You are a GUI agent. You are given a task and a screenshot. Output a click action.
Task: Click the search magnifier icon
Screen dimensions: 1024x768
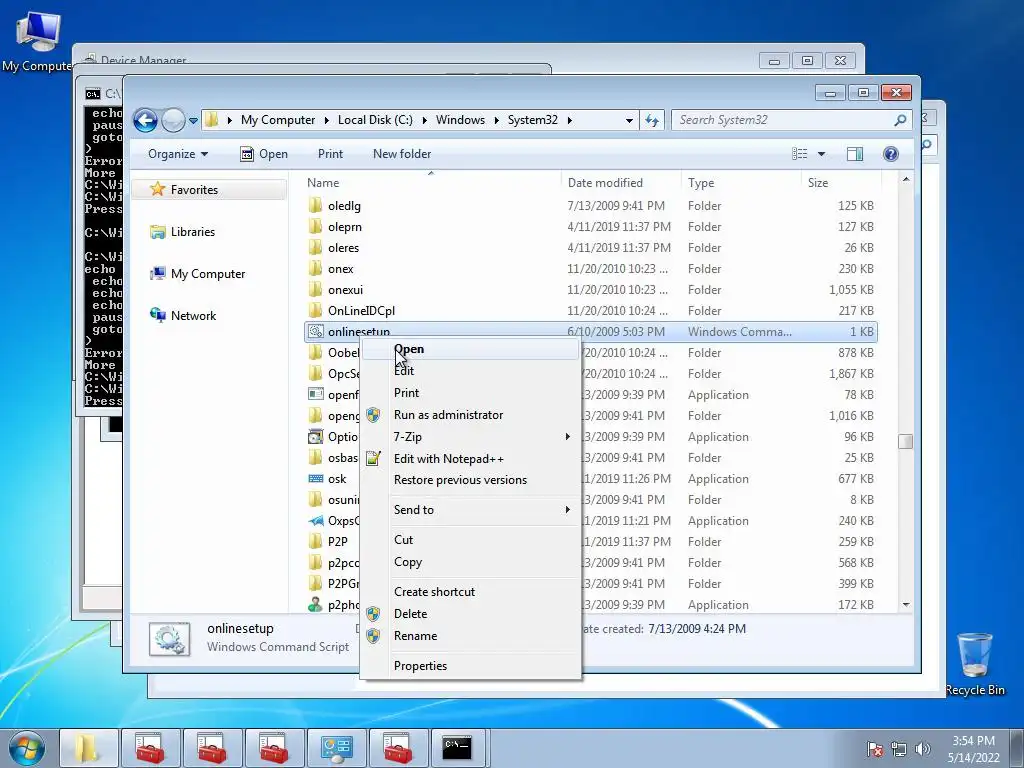tap(900, 120)
